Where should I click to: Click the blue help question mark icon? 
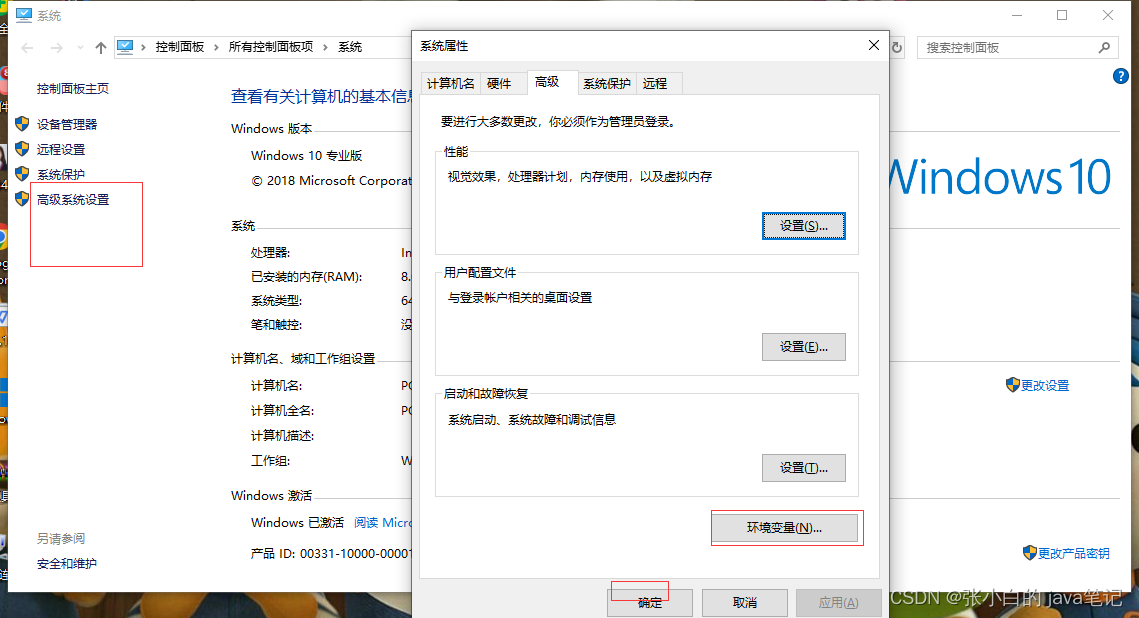point(1120,76)
